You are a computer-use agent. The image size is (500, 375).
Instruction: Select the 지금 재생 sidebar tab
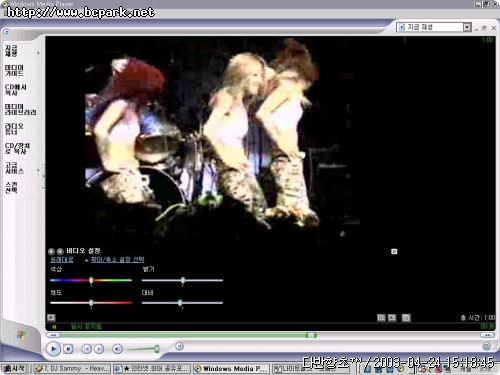18,51
